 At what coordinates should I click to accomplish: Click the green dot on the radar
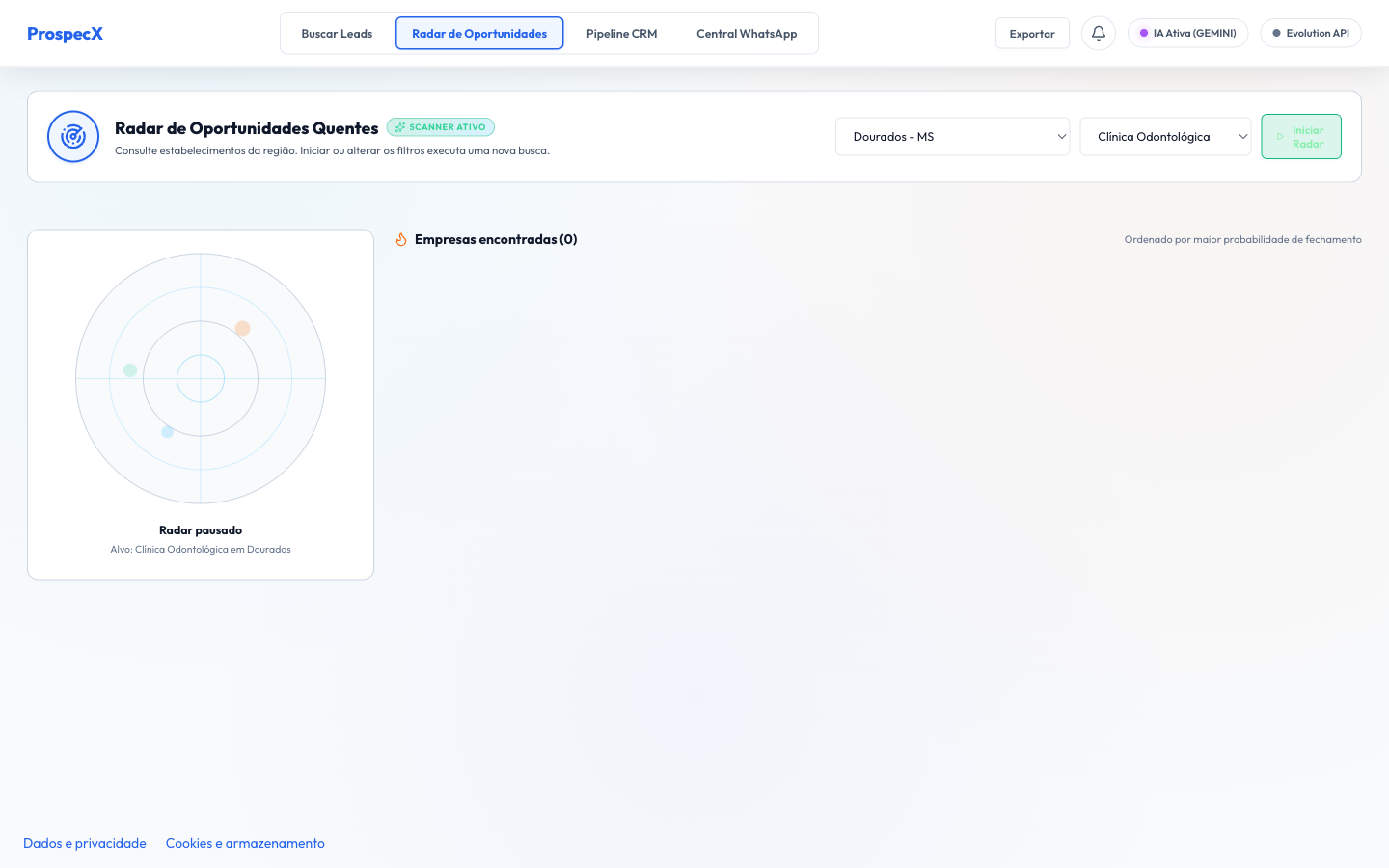(x=130, y=370)
